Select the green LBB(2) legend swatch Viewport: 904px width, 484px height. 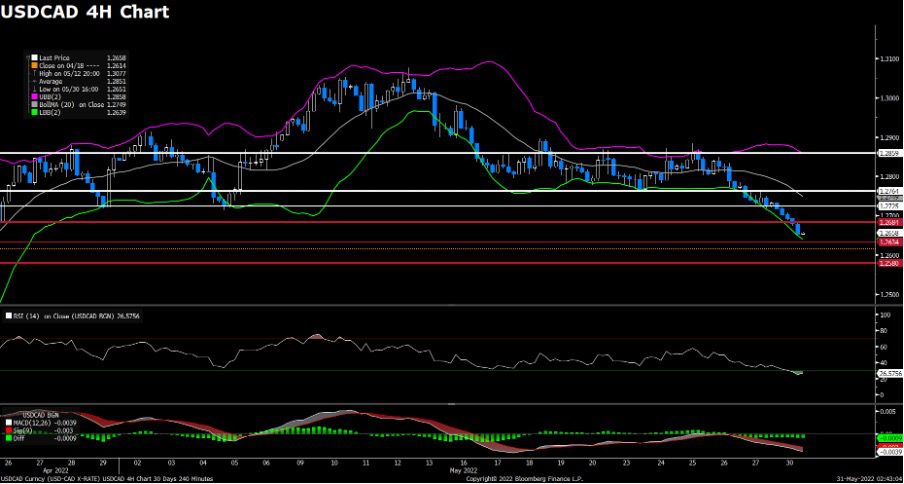pyautogui.click(x=34, y=114)
